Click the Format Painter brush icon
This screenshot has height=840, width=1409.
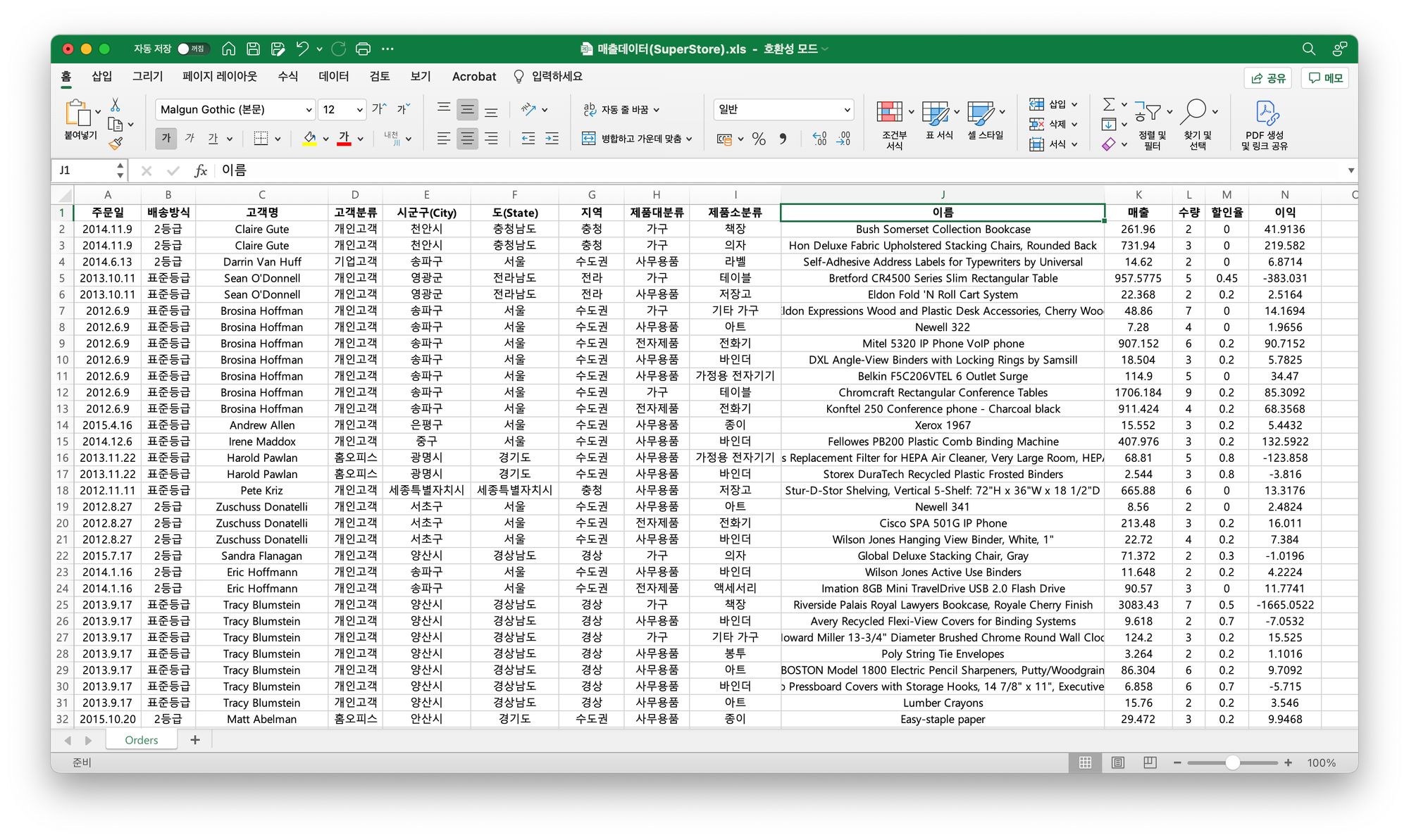click(x=116, y=144)
